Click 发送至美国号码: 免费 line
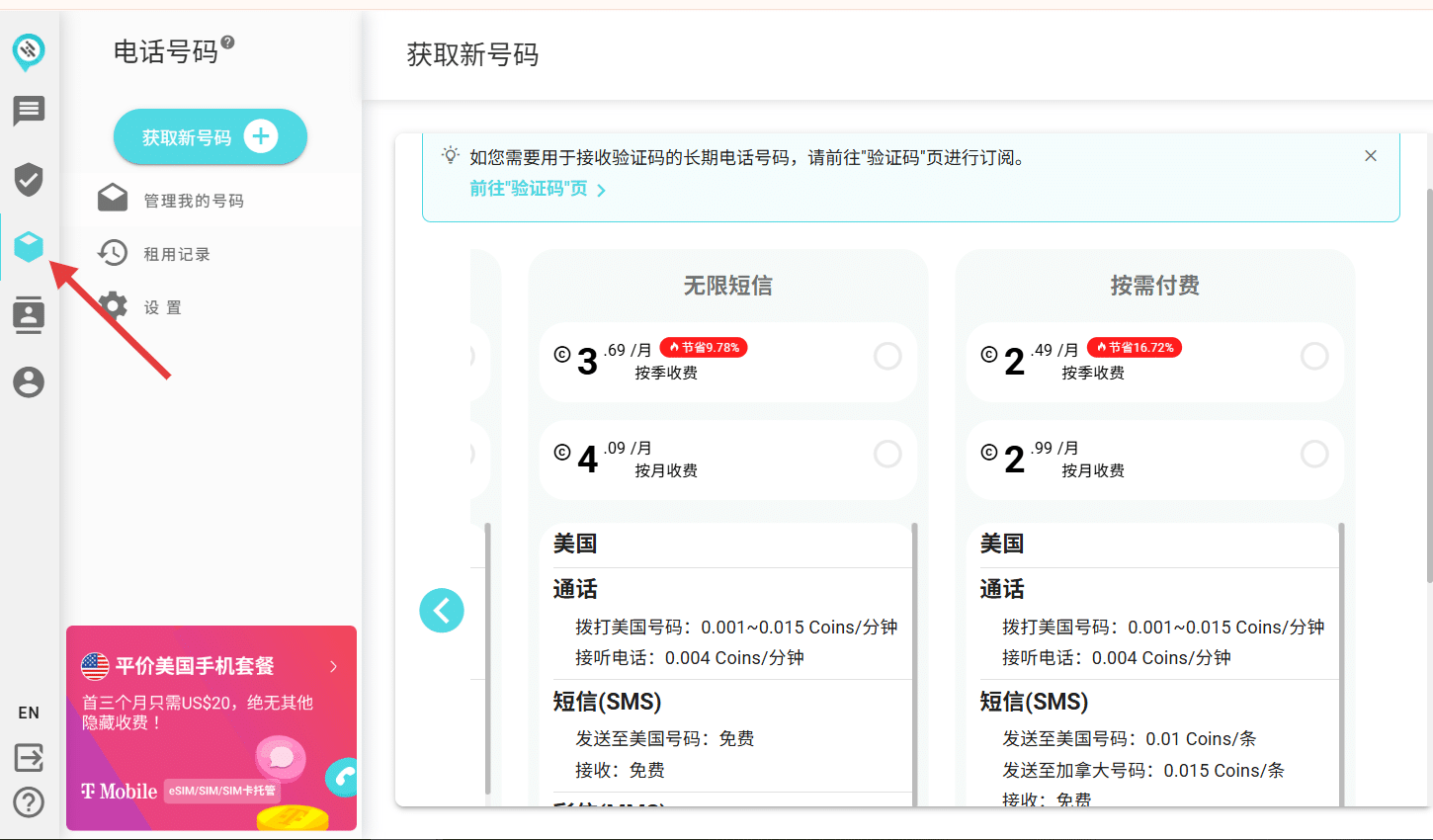The image size is (1433, 840). 665,738
